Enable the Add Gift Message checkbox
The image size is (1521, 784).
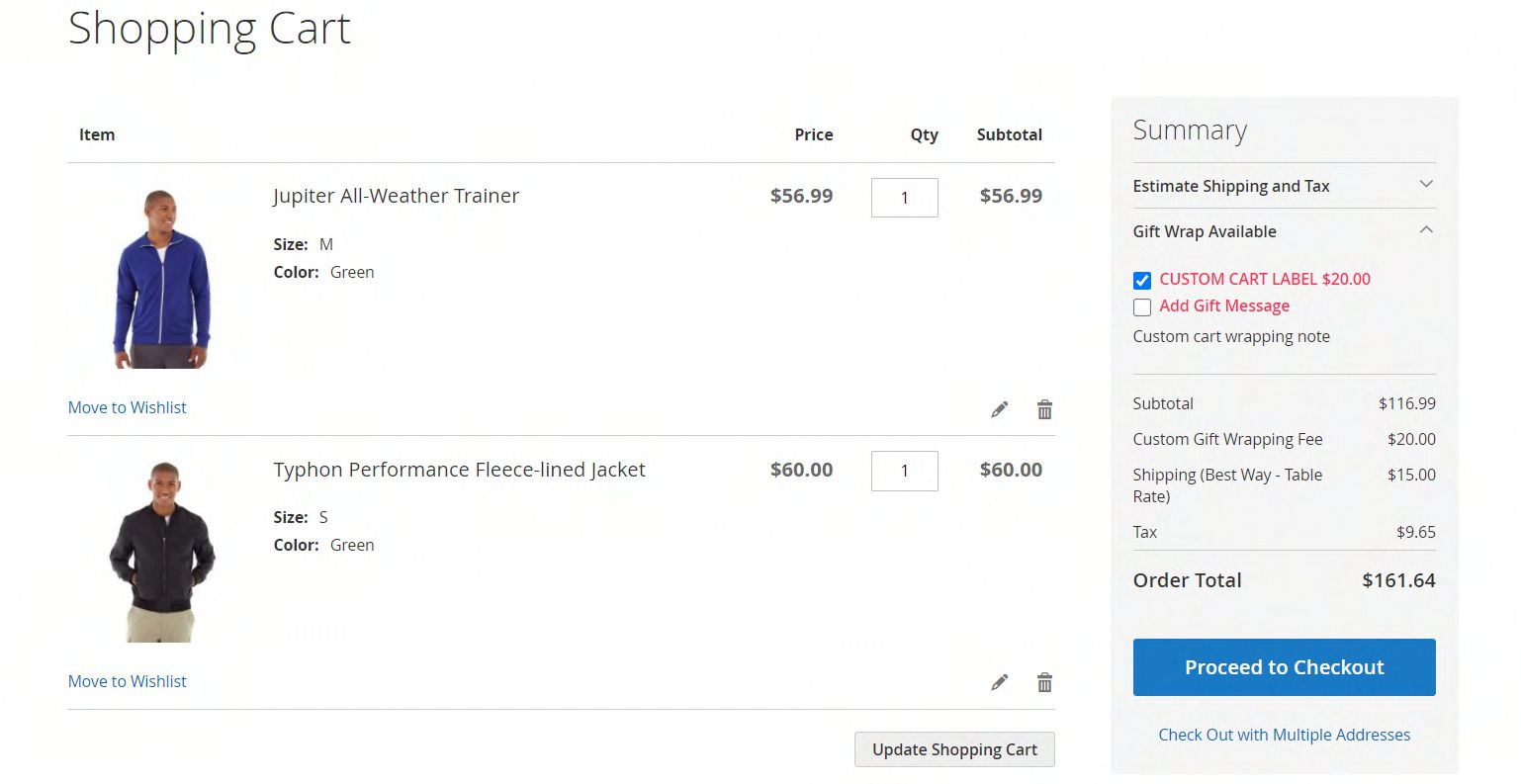(1142, 306)
